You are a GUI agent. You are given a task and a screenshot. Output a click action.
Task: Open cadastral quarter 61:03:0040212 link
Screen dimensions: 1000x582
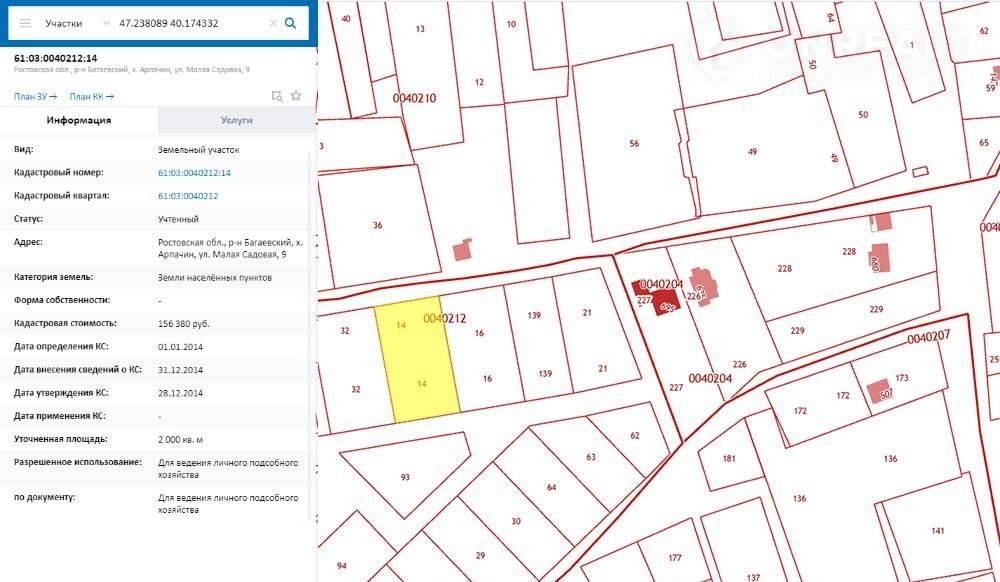[x=188, y=196]
